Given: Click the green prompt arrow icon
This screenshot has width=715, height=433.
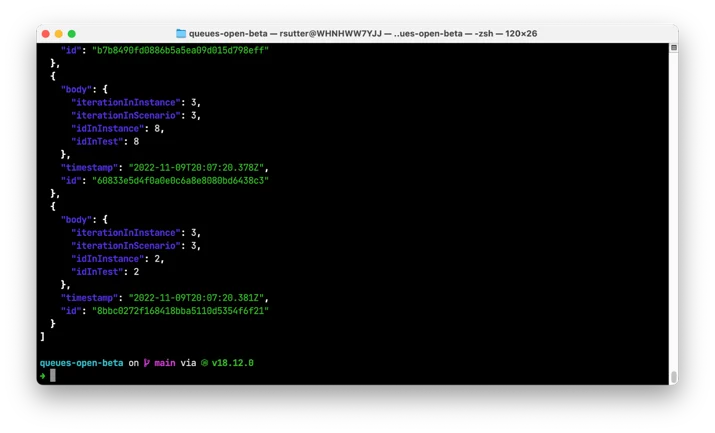Looking at the screenshot, I should coord(43,376).
